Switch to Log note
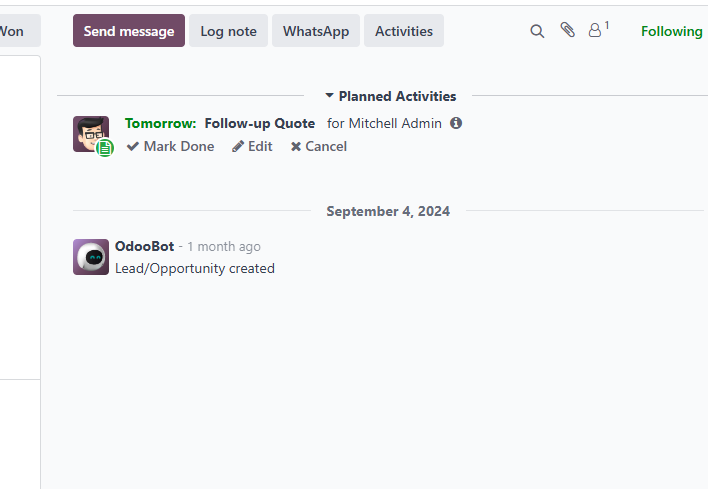 click(228, 31)
